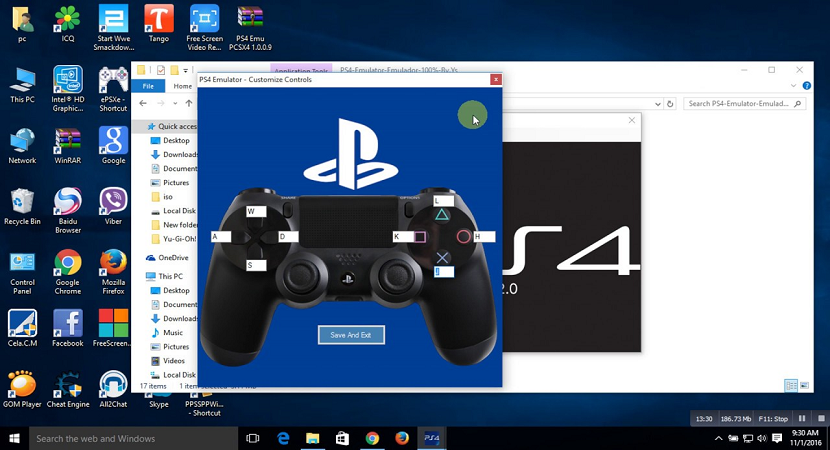830x450 pixels.
Task: Open the ICQ desktop shortcut
Action: (x=68, y=23)
